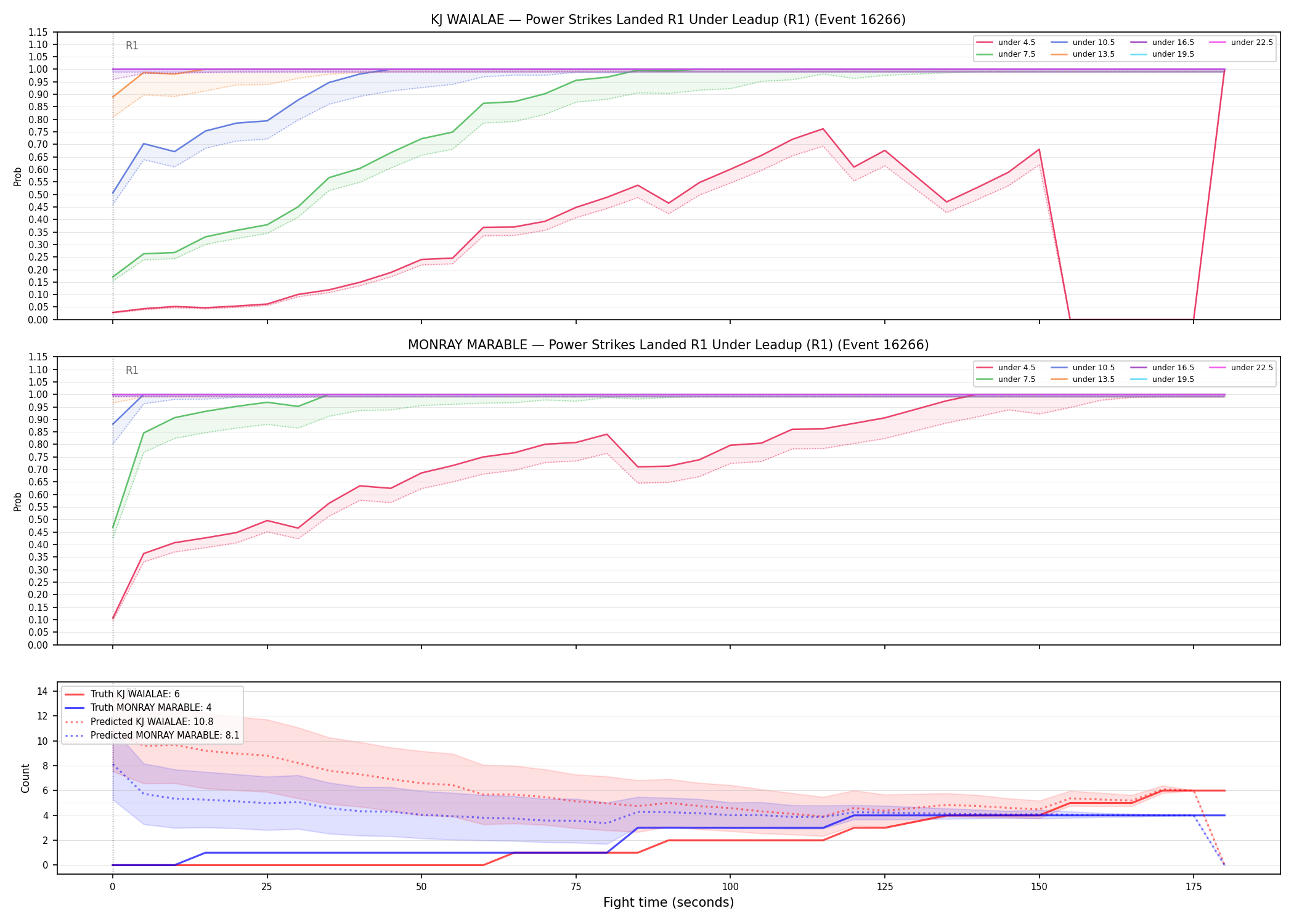Click the 0.50 tick in KJ WAIALAE chart
Viewport: 1294px width, 924px height.
(38, 195)
